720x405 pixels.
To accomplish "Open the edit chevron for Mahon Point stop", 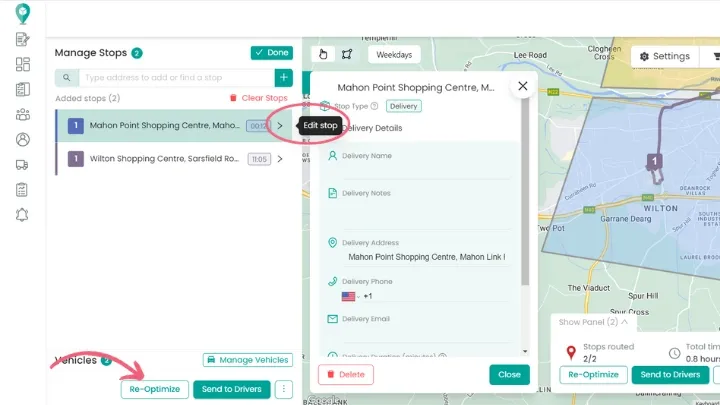I will [280, 125].
